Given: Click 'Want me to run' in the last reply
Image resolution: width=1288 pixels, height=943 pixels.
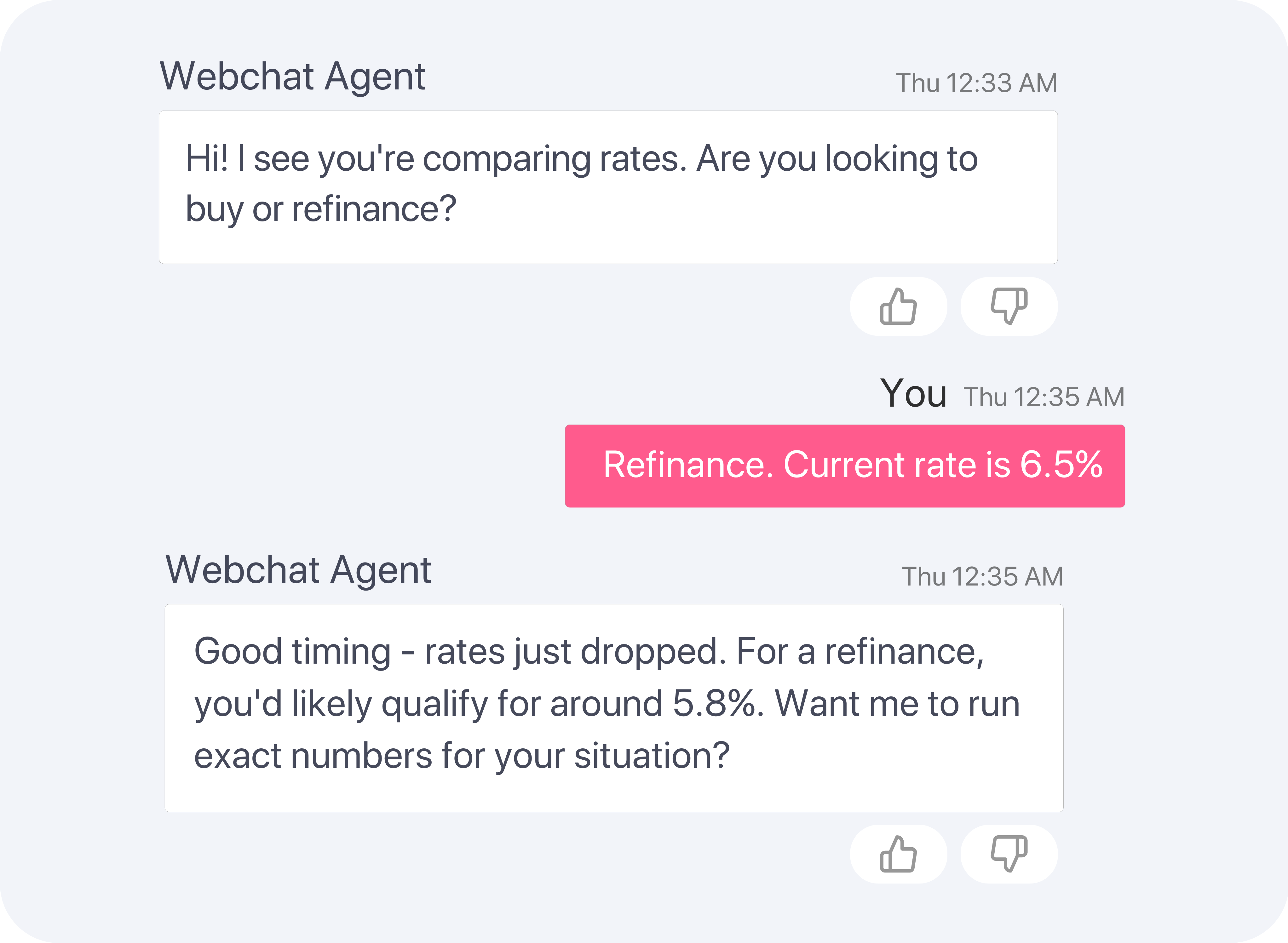Looking at the screenshot, I should click(898, 703).
